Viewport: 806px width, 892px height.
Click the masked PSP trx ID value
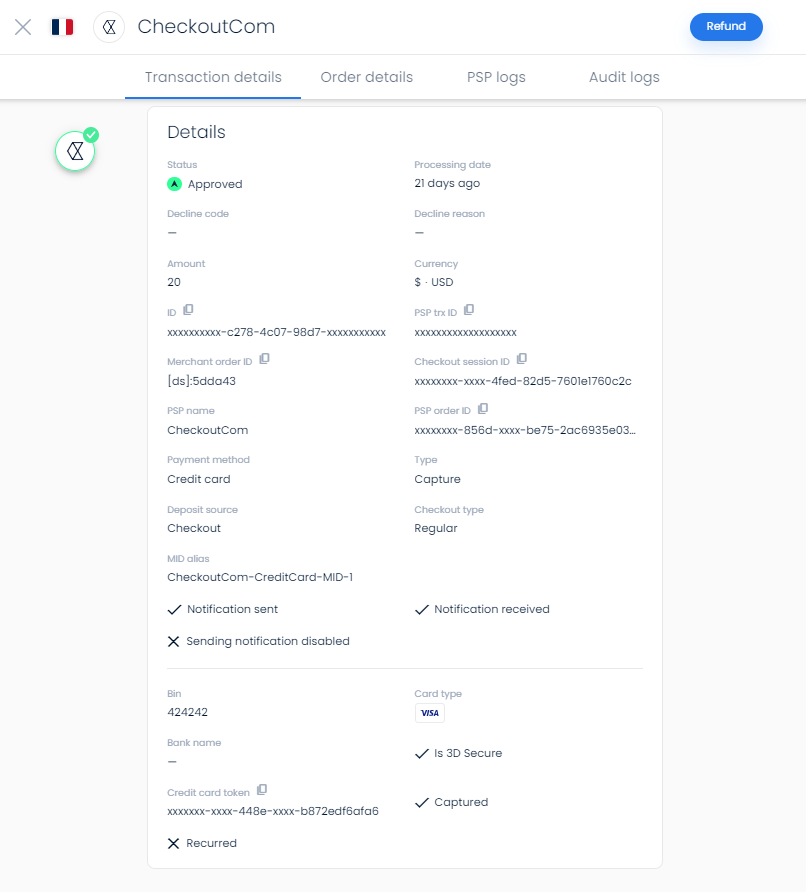(465, 332)
